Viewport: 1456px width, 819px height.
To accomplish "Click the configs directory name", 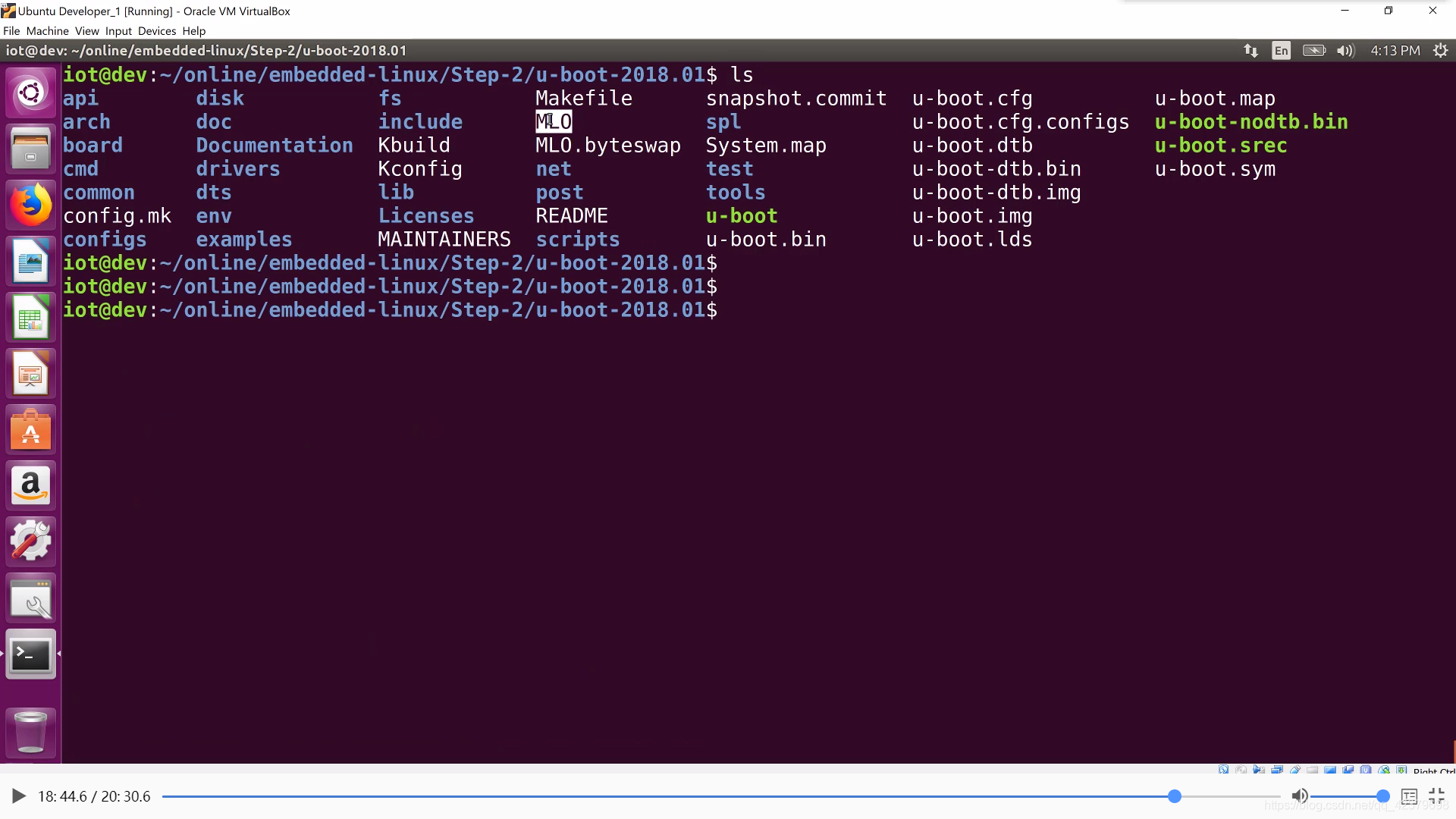I will click(105, 240).
